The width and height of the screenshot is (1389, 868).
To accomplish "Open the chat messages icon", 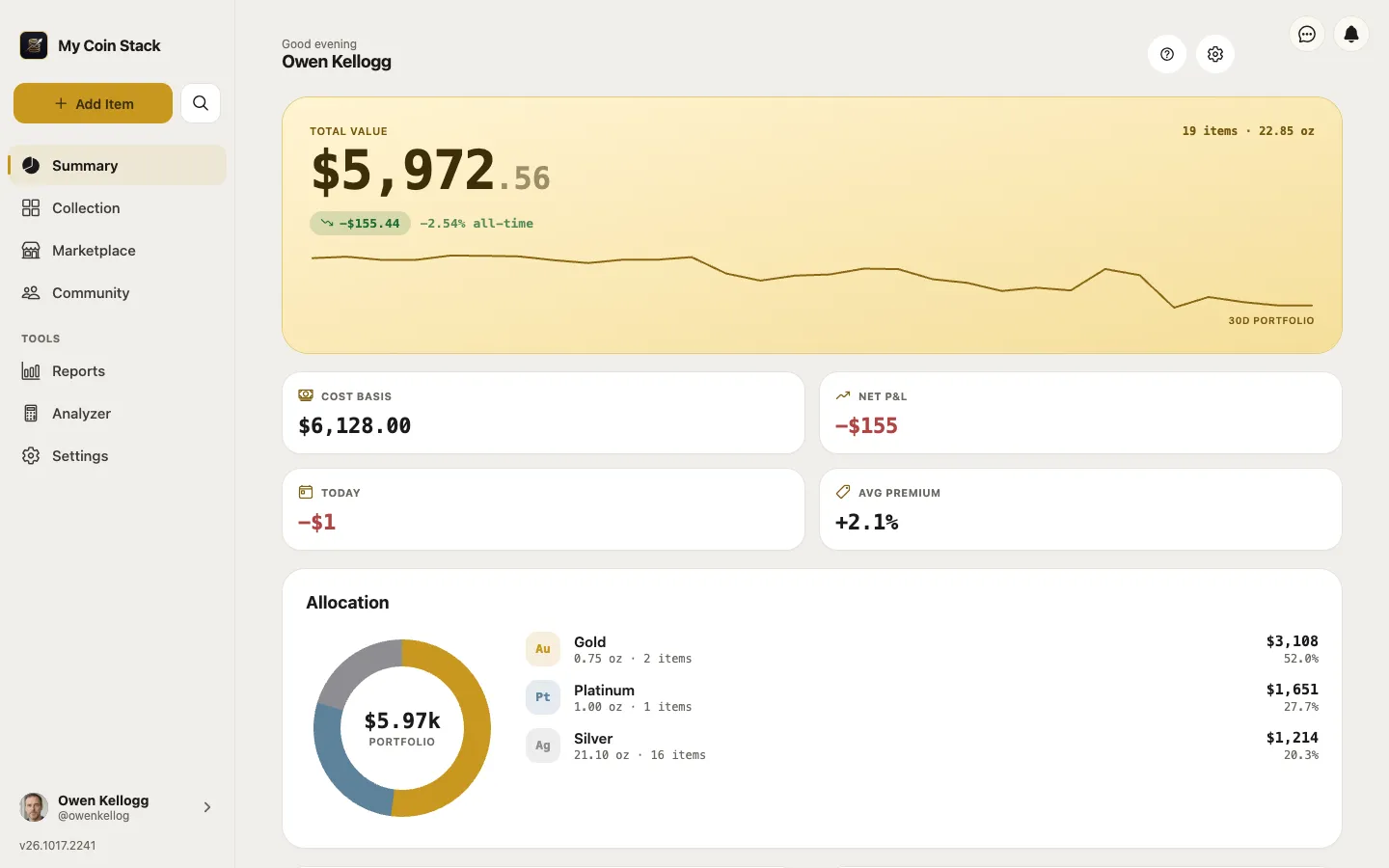I will coord(1307,35).
